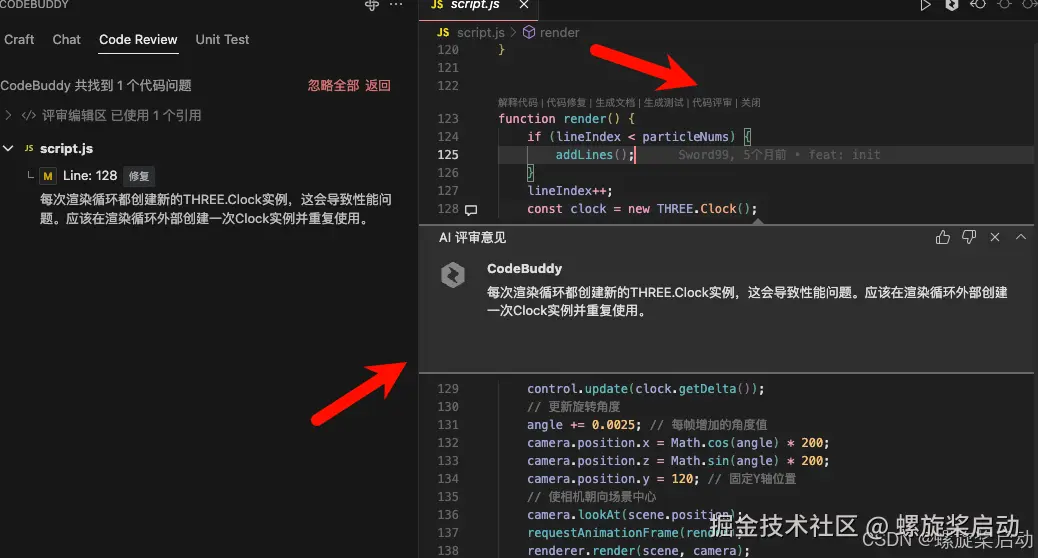Close the script.js editor tab
Image resolution: width=1038 pixels, height=558 pixels.
tap(524, 5)
